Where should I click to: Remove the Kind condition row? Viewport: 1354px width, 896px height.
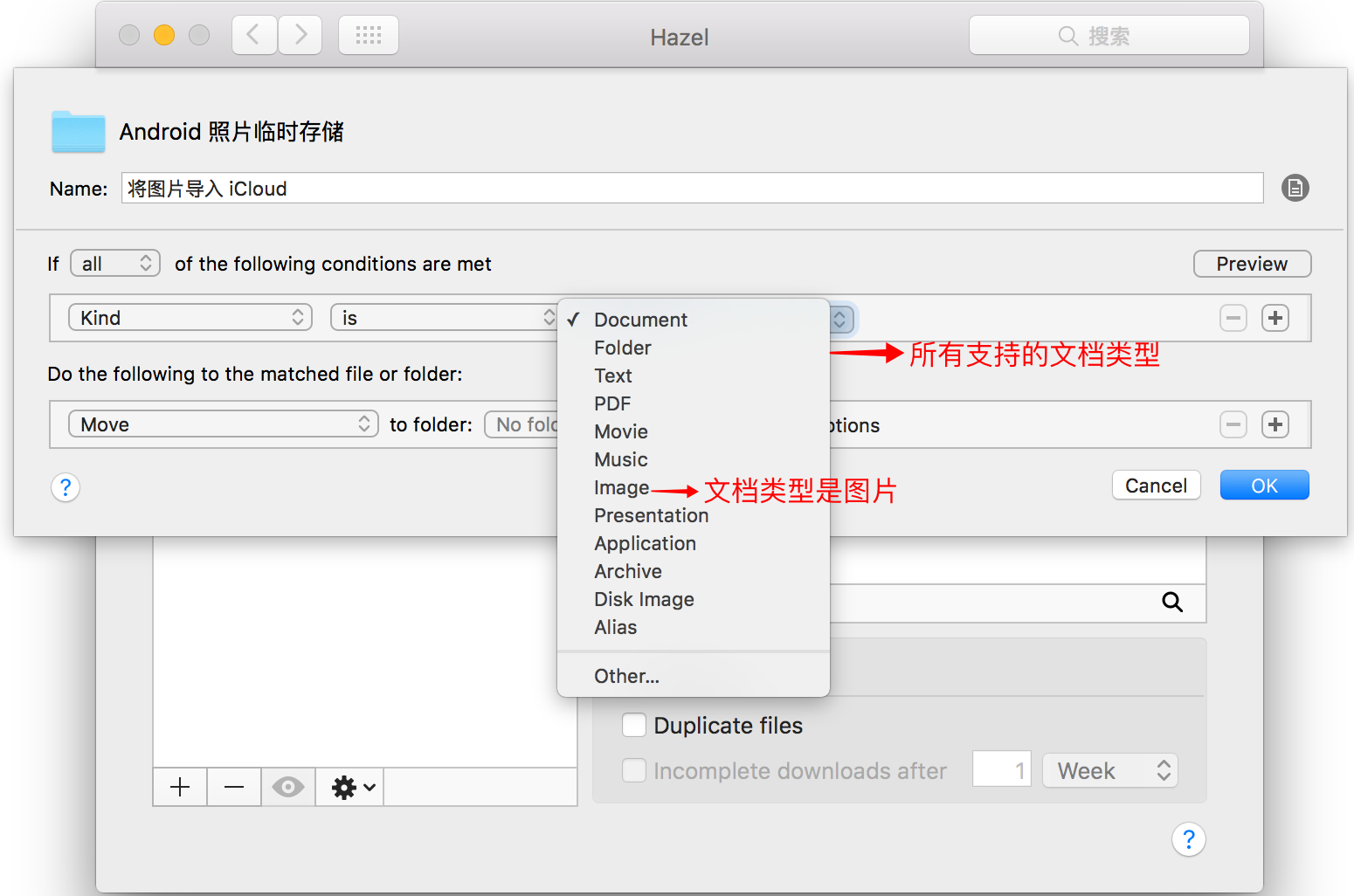pos(1233,318)
